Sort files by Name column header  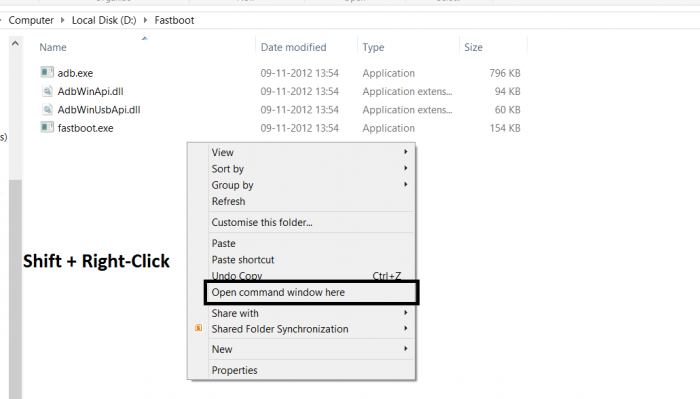tap(53, 47)
